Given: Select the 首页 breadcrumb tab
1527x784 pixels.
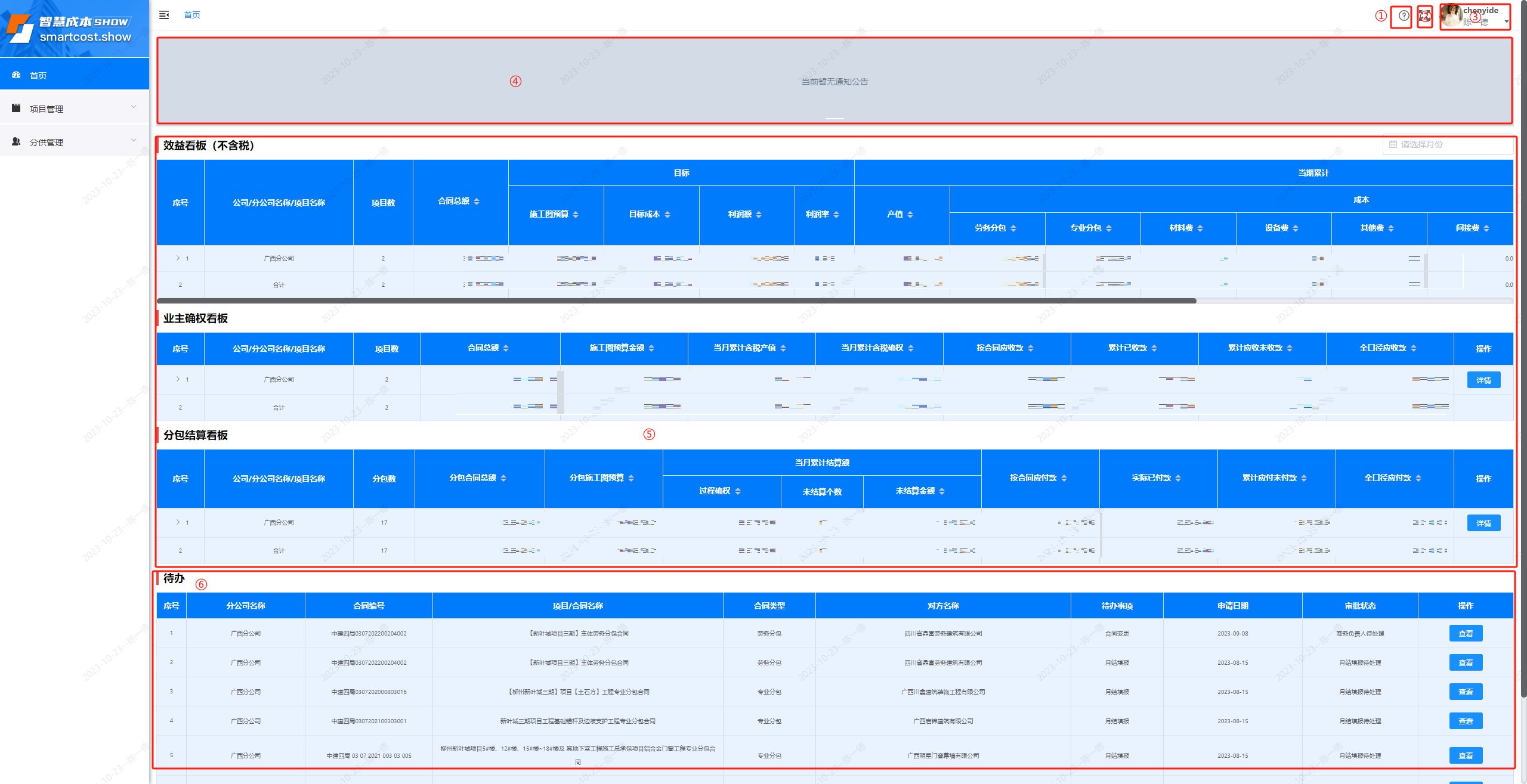Looking at the screenshot, I should pyautogui.click(x=192, y=15).
